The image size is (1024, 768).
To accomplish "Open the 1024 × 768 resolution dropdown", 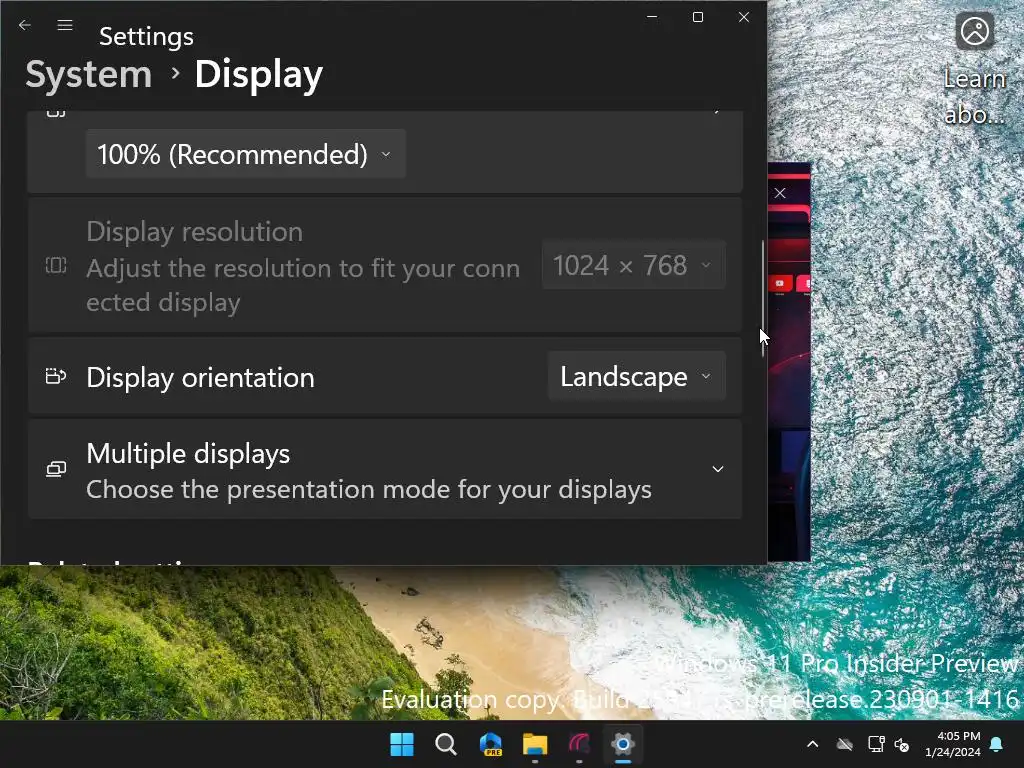I will tap(633, 265).
